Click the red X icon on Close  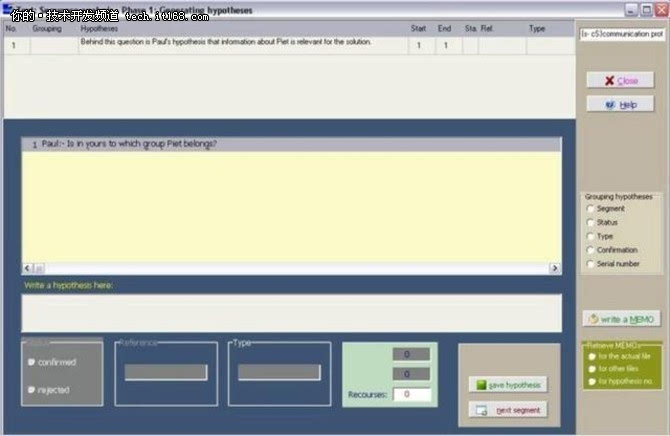click(609, 80)
